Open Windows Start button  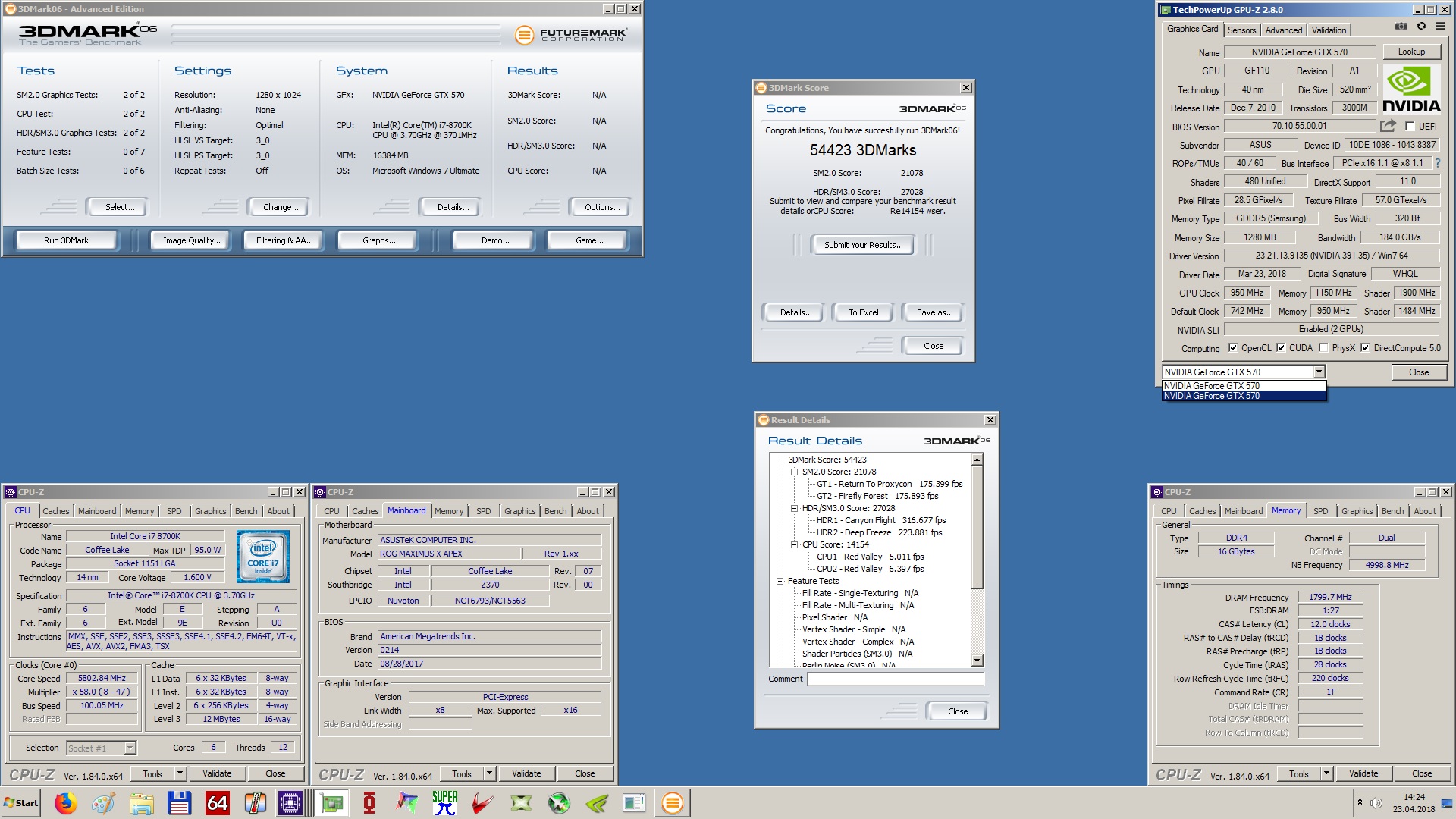point(21,803)
